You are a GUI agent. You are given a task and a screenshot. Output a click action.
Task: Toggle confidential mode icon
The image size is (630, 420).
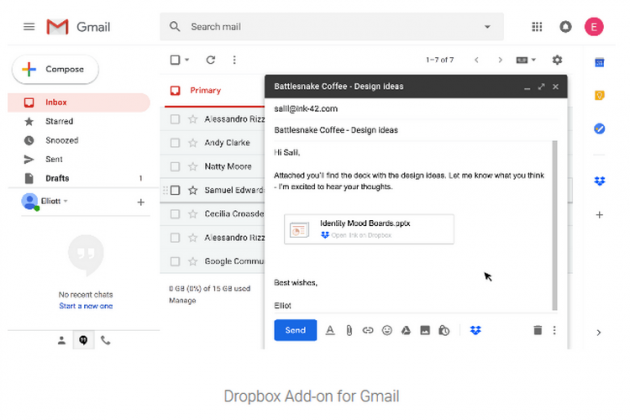[444, 330]
